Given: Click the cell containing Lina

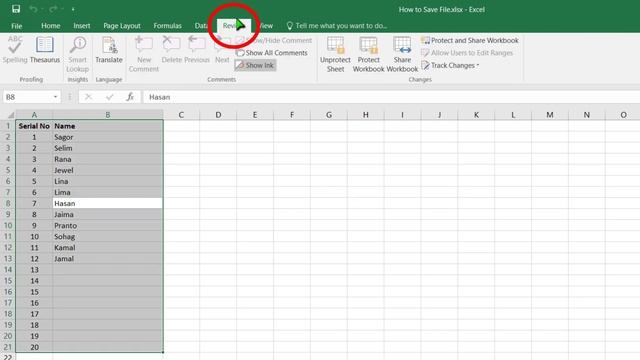Looking at the screenshot, I should tap(108, 181).
